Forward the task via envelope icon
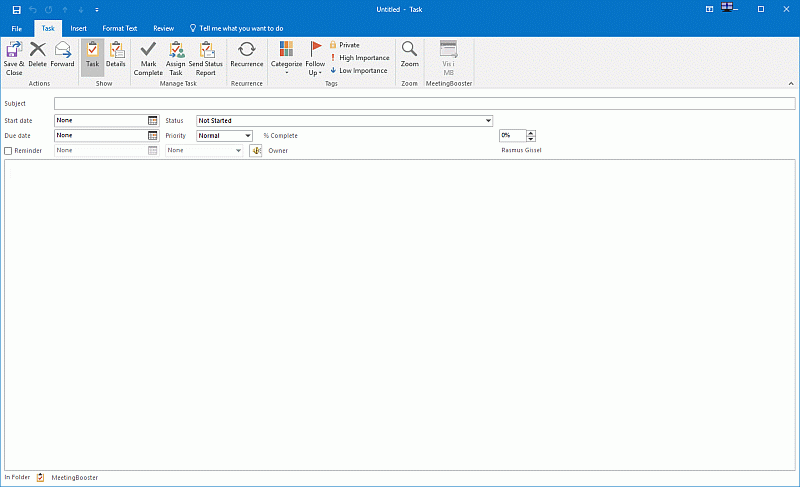 pyautogui.click(x=62, y=55)
